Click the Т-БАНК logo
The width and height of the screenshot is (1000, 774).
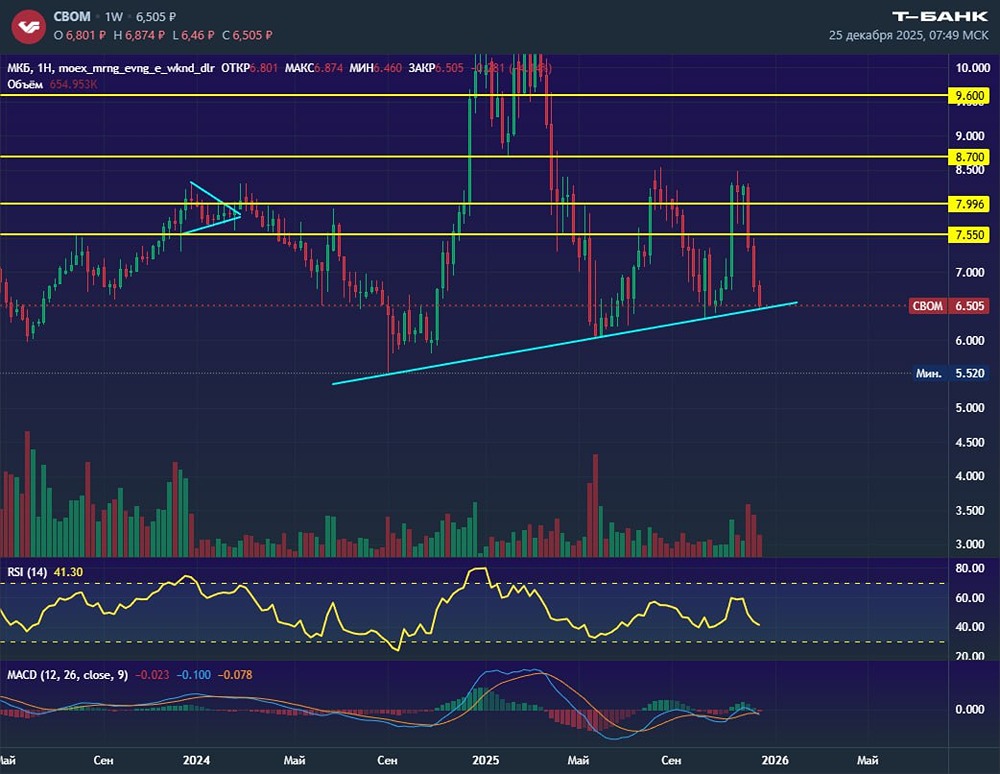940,17
